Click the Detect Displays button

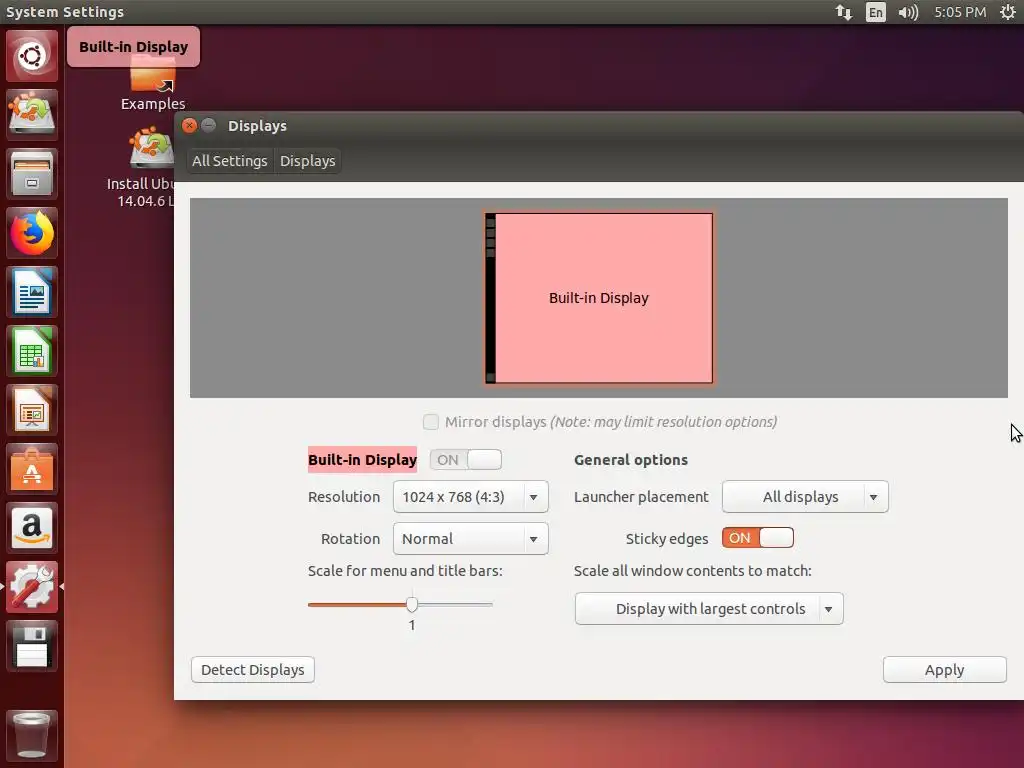pyautogui.click(x=253, y=670)
